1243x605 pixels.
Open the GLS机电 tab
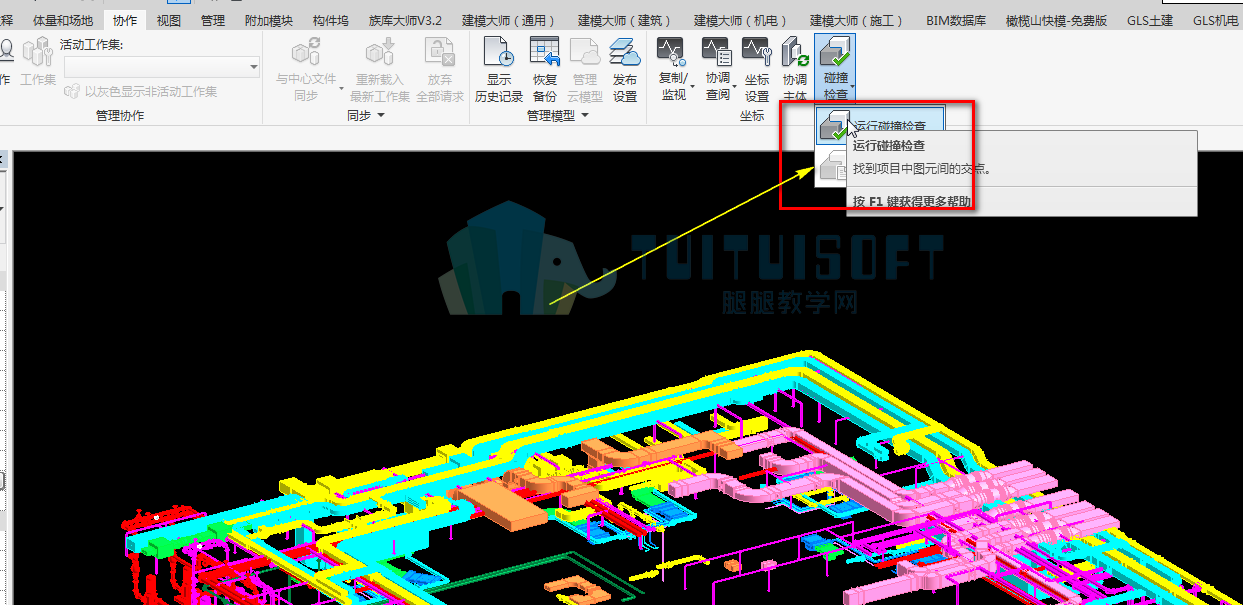1214,20
